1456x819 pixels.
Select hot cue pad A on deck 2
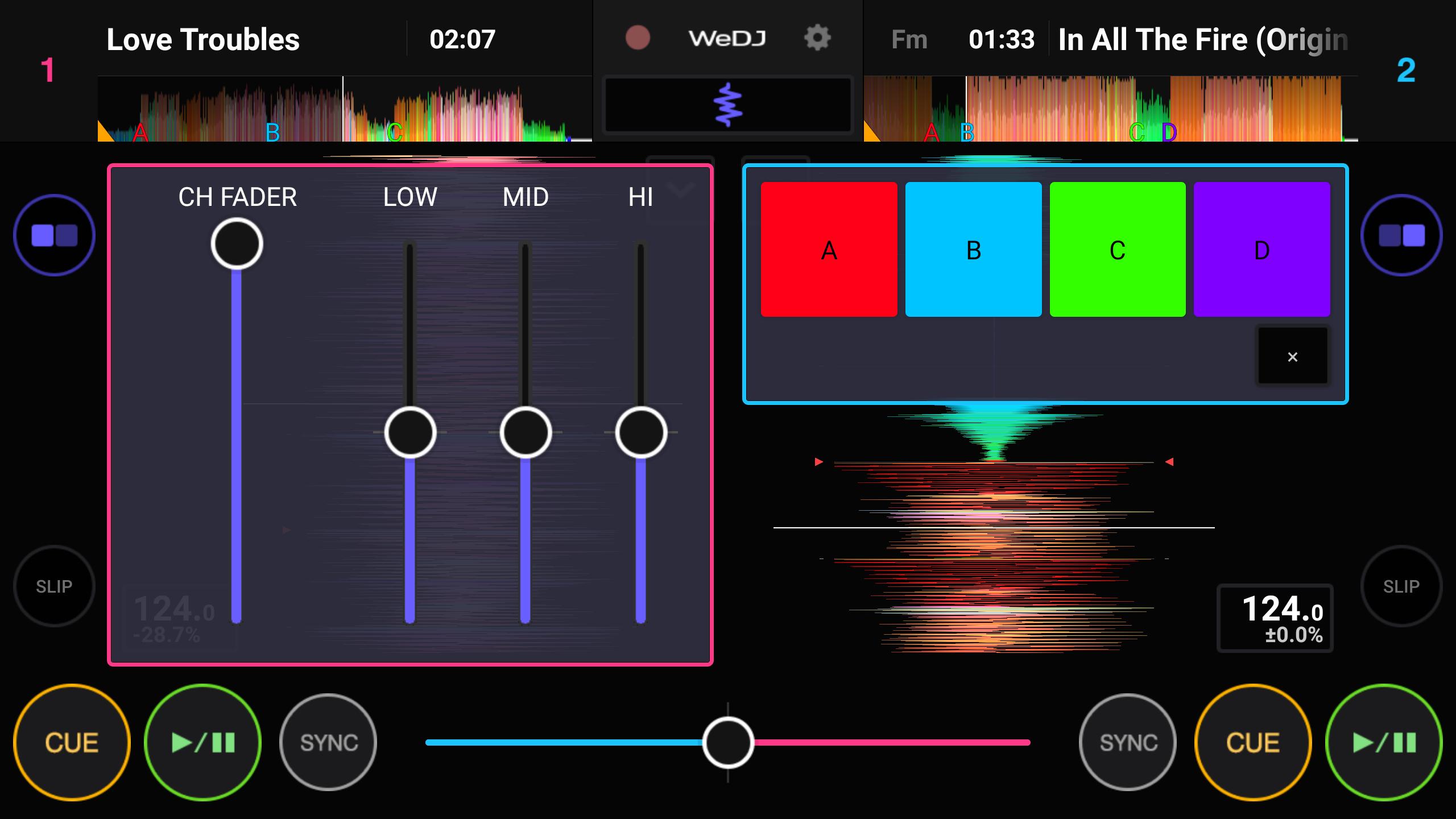click(829, 249)
